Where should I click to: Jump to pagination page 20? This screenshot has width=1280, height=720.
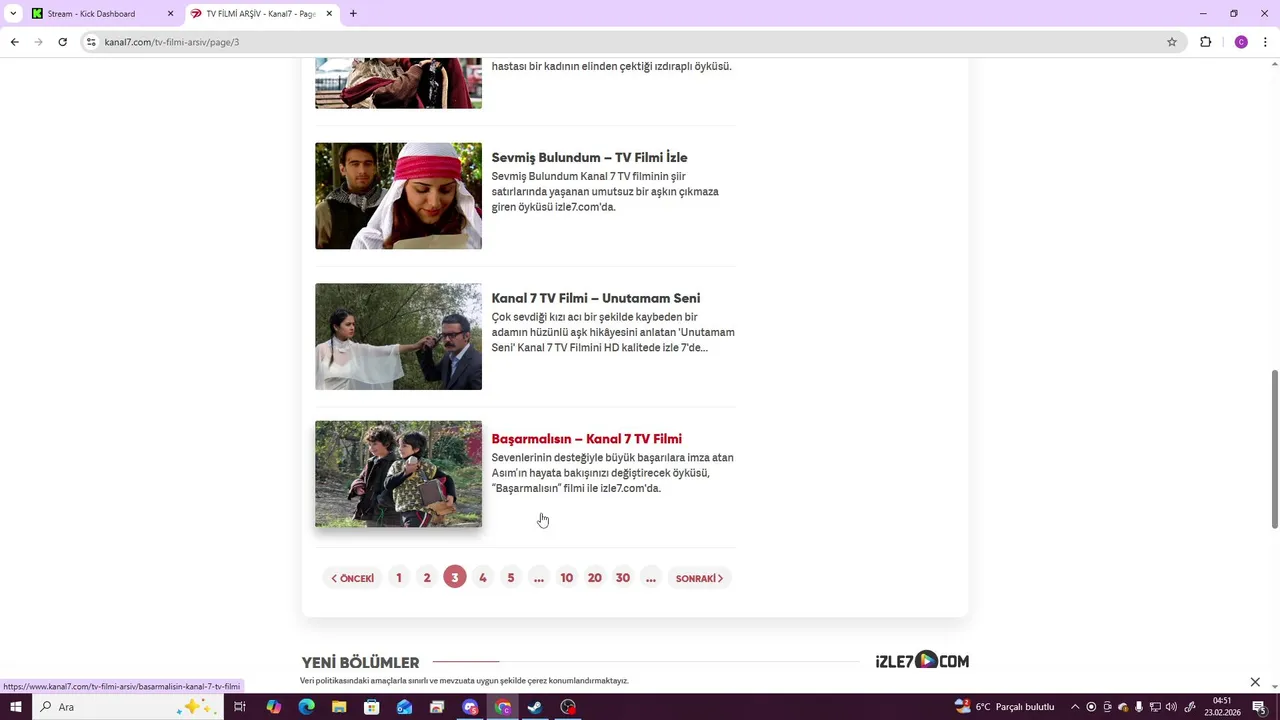(x=595, y=578)
